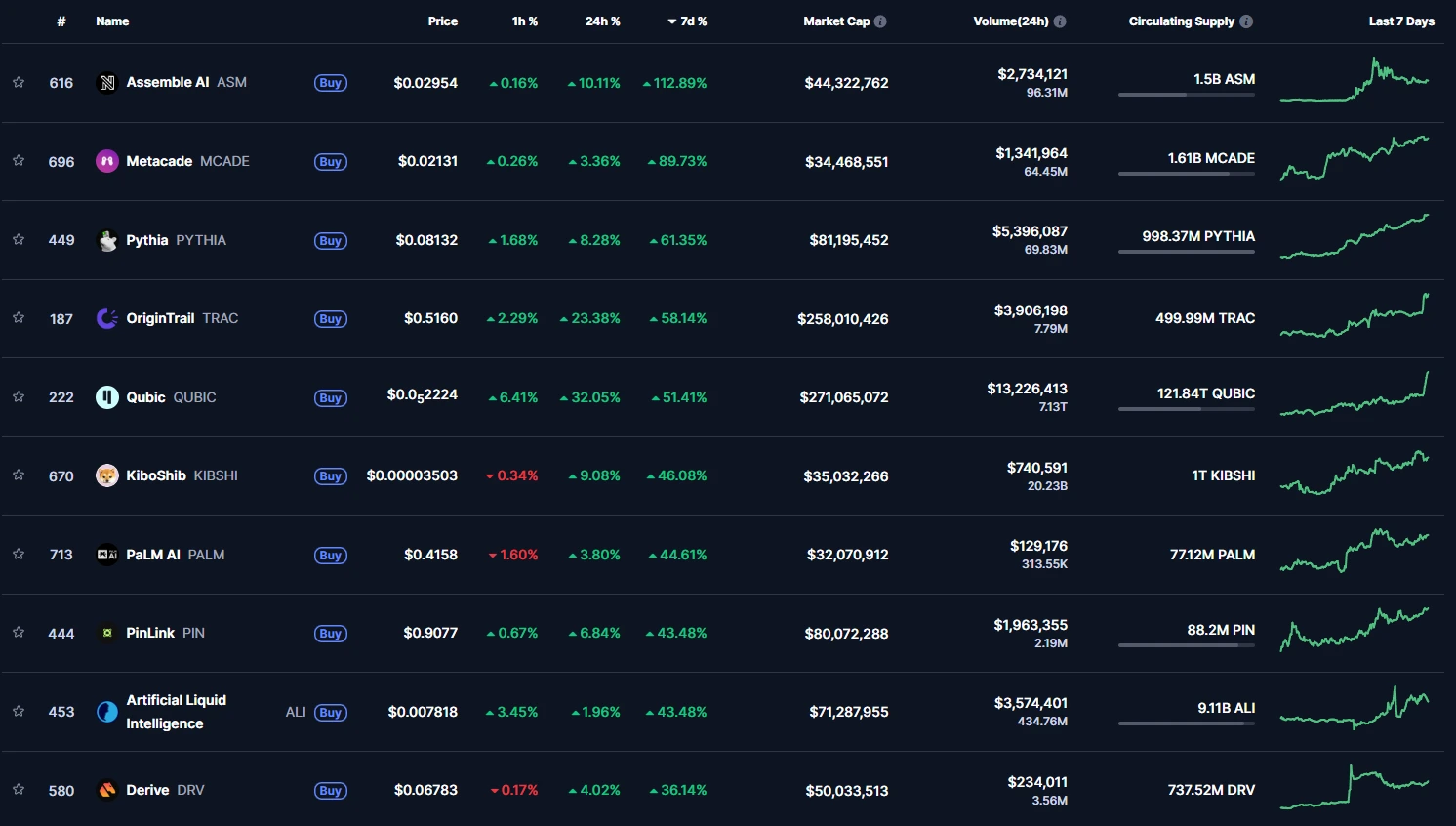
Task: Open the Circulating Supply info tooltip icon
Action: pos(1246,21)
